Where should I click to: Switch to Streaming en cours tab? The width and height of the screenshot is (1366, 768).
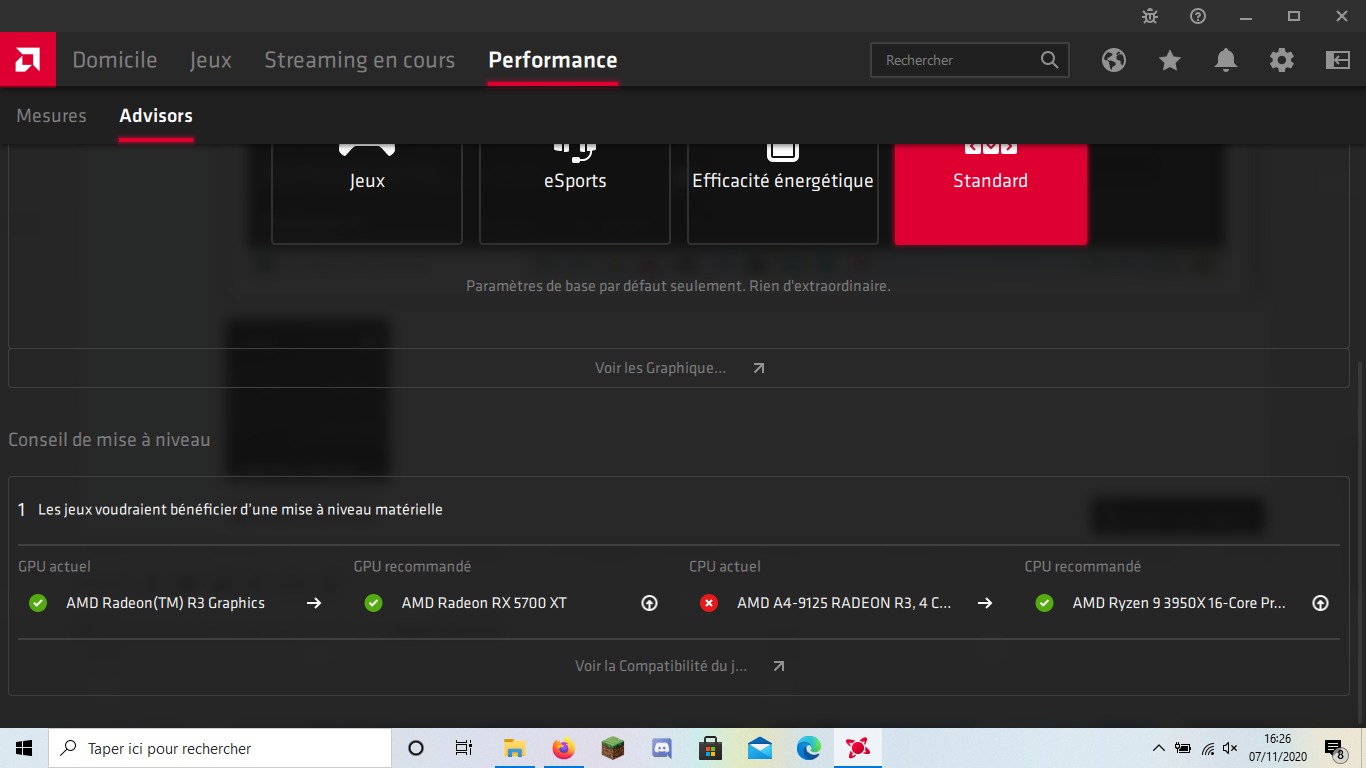pyautogui.click(x=360, y=60)
